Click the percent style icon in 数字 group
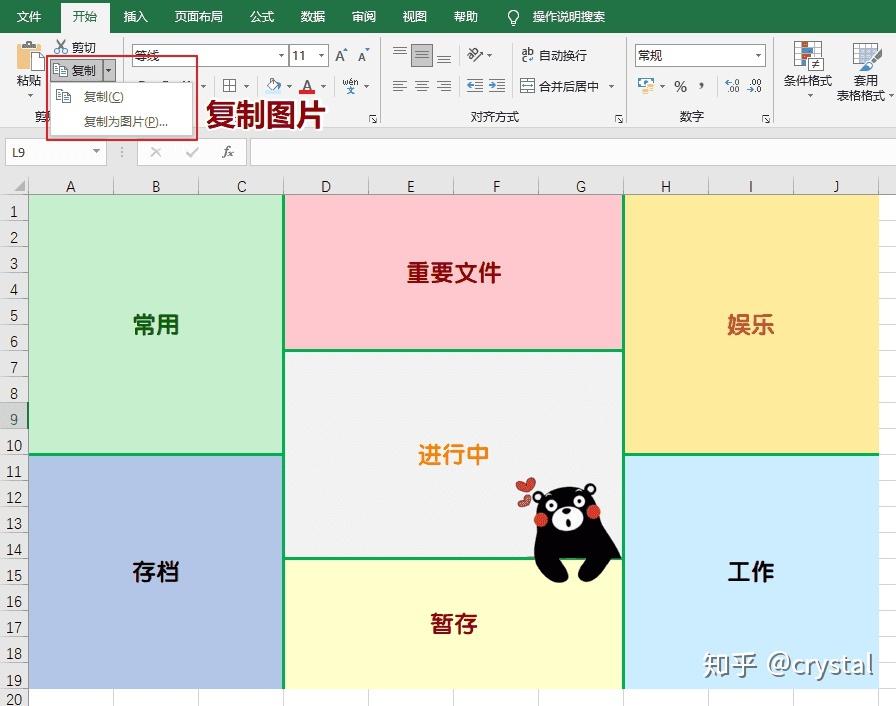The height and width of the screenshot is (706, 896). 681,83
